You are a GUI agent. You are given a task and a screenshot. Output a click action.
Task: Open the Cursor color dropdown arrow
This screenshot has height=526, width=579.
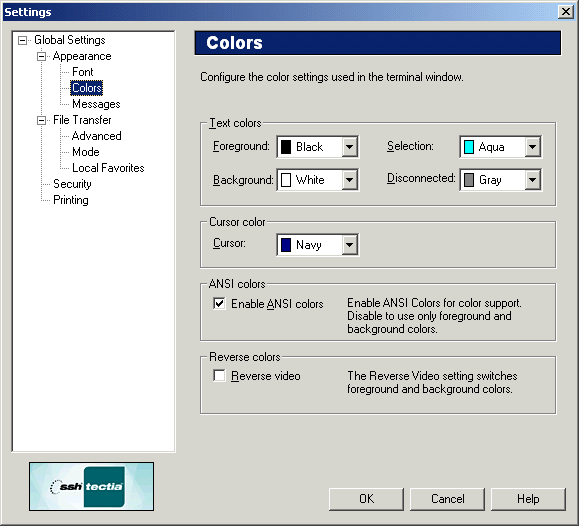349,245
